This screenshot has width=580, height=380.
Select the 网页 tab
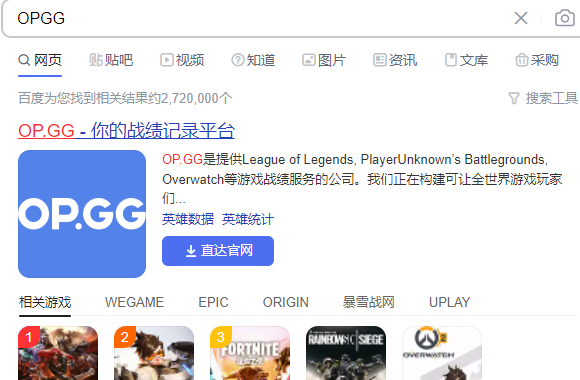(x=40, y=60)
